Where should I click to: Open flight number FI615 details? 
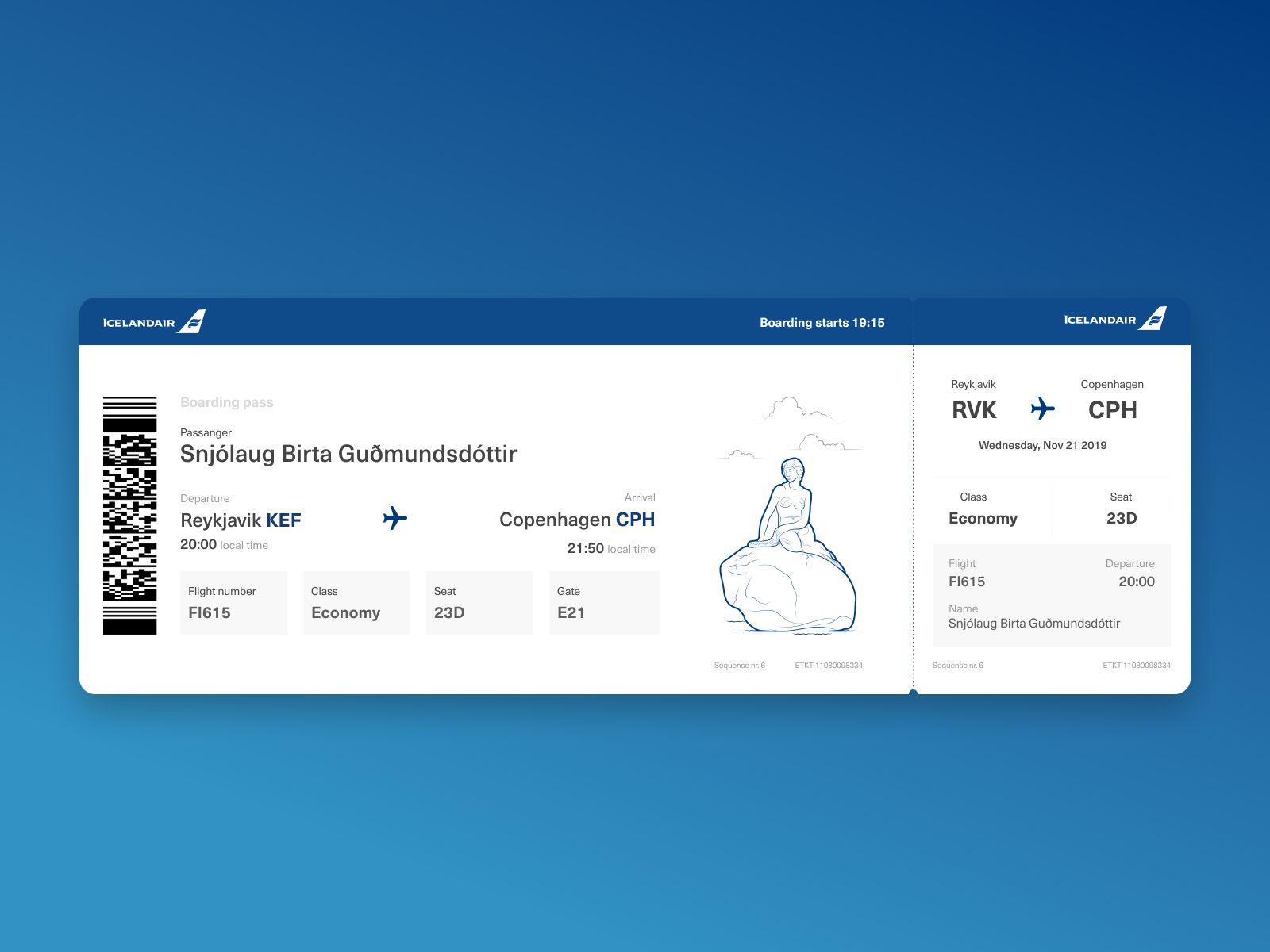(x=233, y=603)
